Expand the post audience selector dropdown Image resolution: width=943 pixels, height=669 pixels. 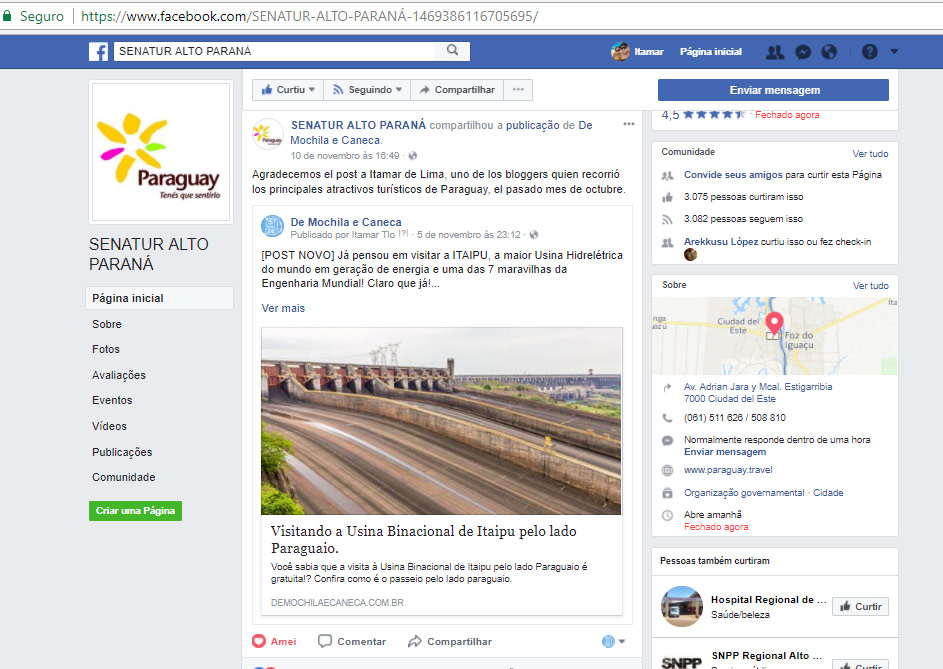tap(614, 641)
